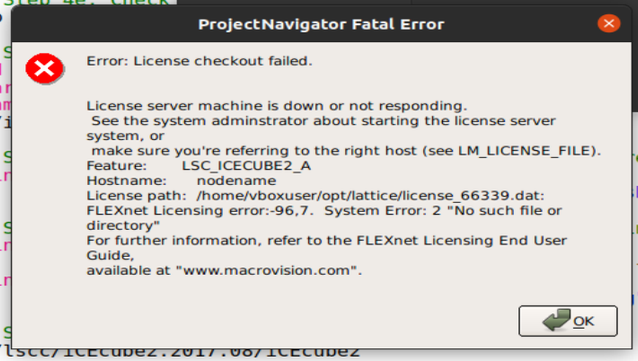Image resolution: width=638 pixels, height=361 pixels.
Task: Click the red error cross icon
Action: (44, 68)
